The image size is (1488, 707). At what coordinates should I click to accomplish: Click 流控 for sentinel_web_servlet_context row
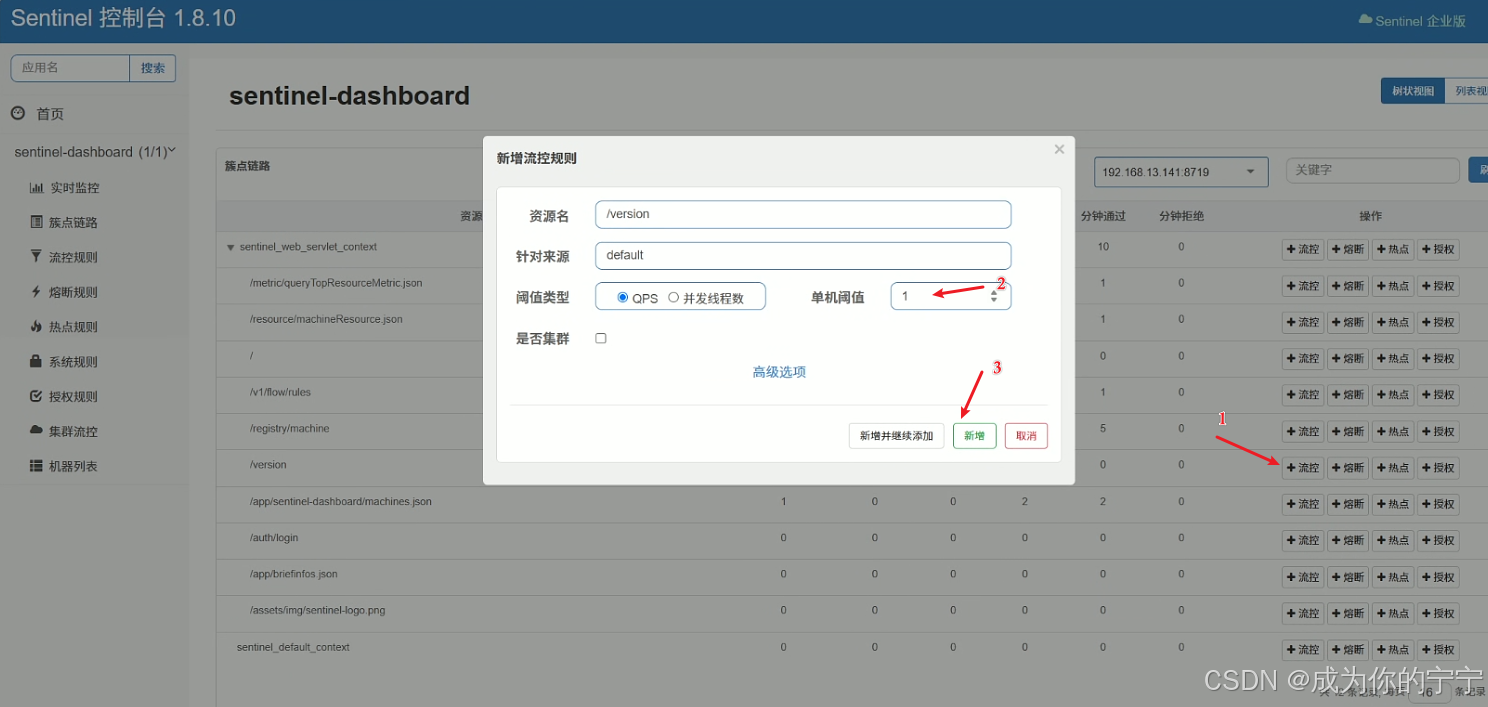pos(1303,250)
